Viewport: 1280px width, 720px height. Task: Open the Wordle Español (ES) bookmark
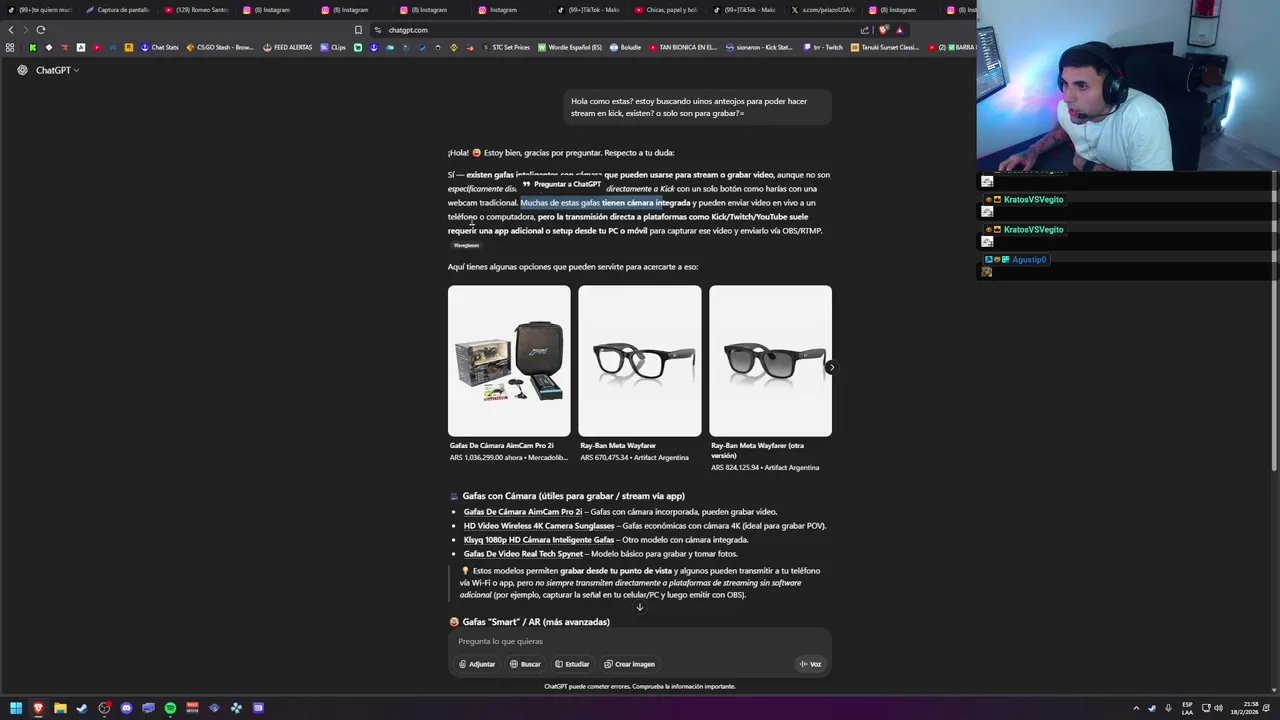coord(570,47)
